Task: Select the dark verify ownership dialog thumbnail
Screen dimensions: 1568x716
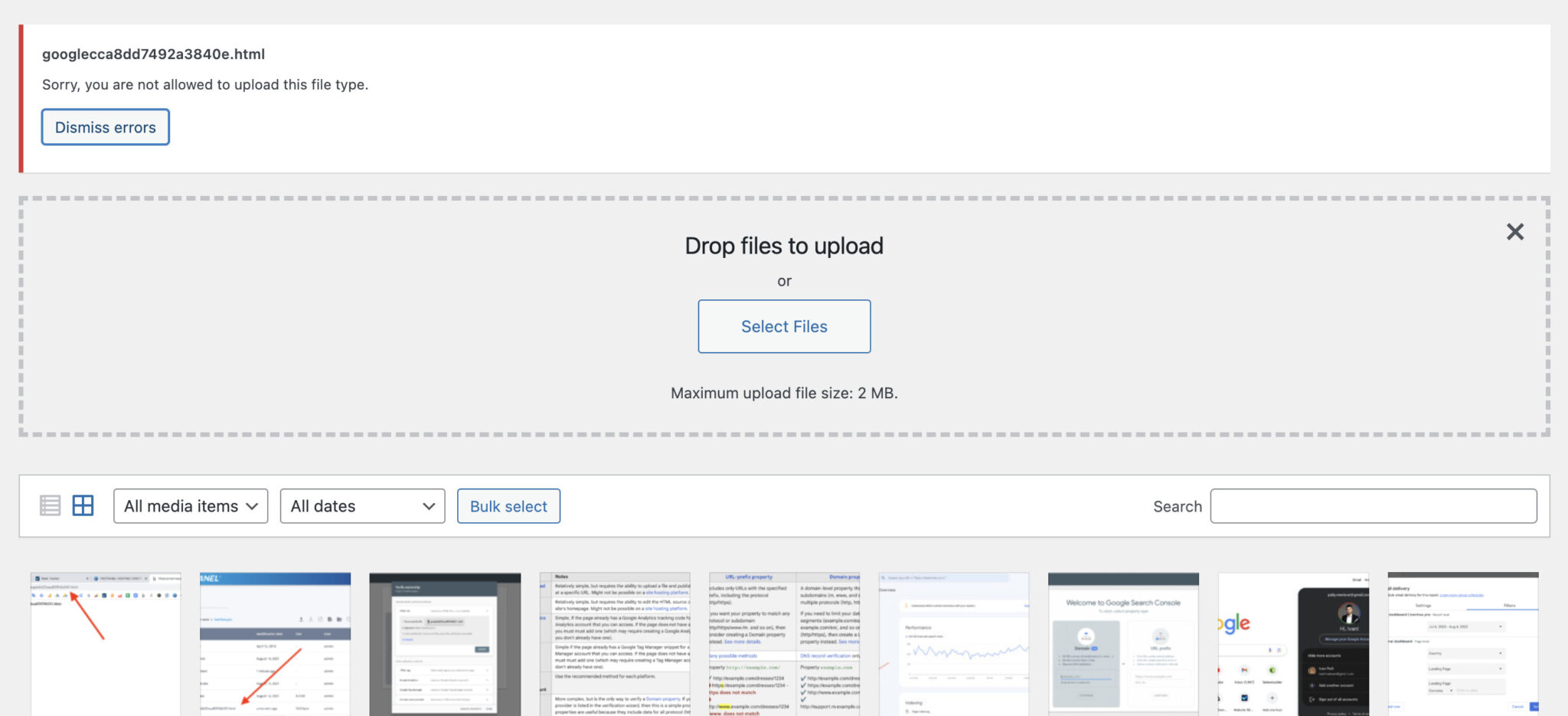Action: click(x=445, y=643)
